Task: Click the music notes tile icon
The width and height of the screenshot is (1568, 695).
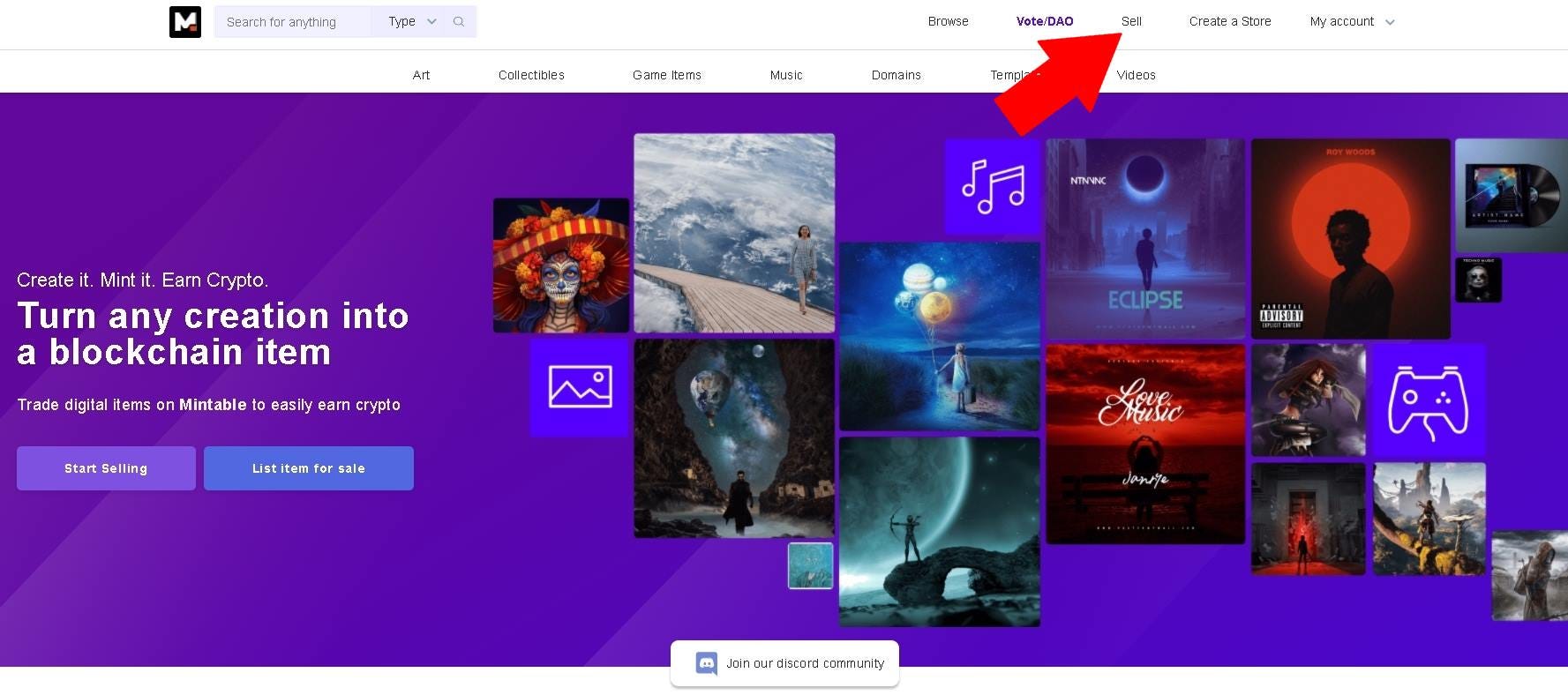Action: pyautogui.click(x=993, y=186)
